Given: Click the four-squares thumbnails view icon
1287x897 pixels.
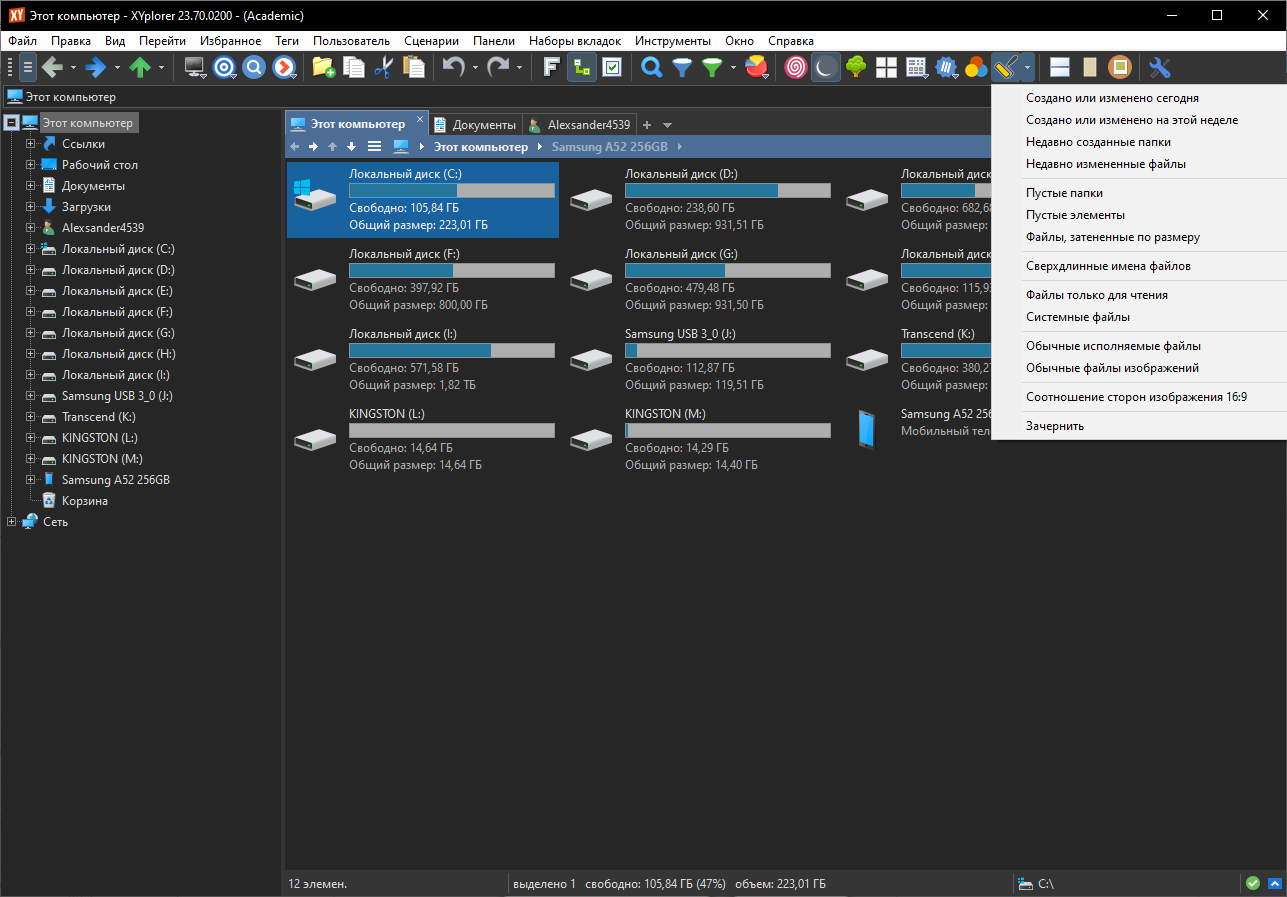Looking at the screenshot, I should pos(886,68).
